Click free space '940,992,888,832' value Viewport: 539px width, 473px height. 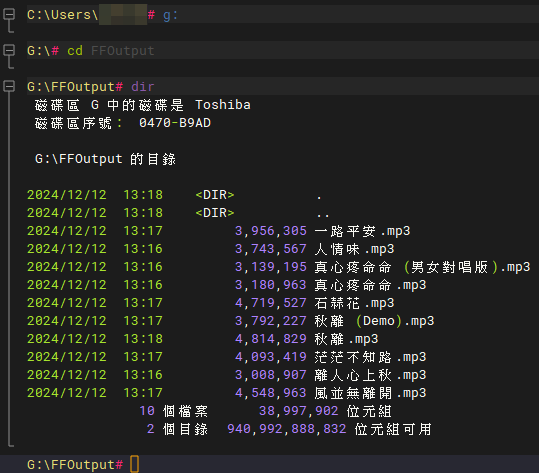(x=287, y=429)
